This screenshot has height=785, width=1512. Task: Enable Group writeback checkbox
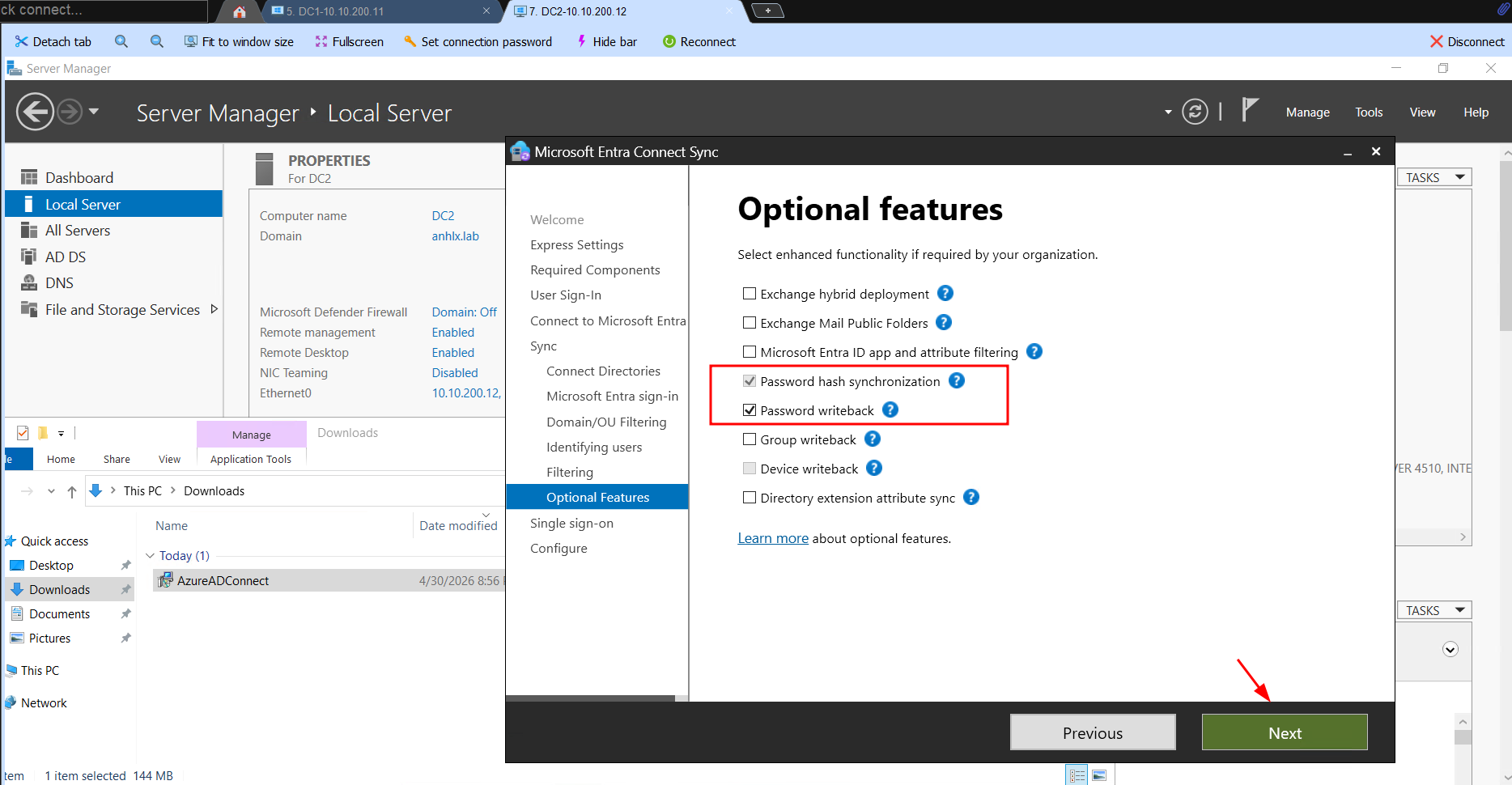pyautogui.click(x=750, y=439)
